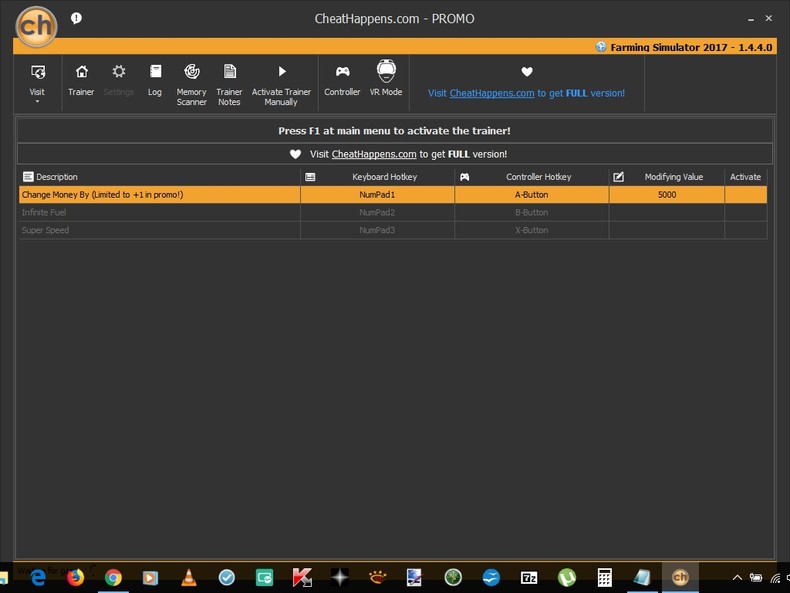Click the B-Button controller cell
The image size is (790, 593).
[532, 213]
